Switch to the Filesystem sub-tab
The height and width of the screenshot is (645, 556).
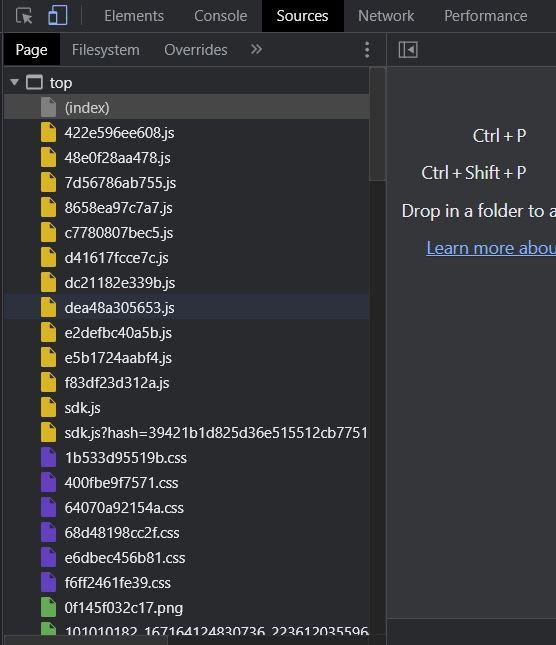pyautogui.click(x=106, y=50)
